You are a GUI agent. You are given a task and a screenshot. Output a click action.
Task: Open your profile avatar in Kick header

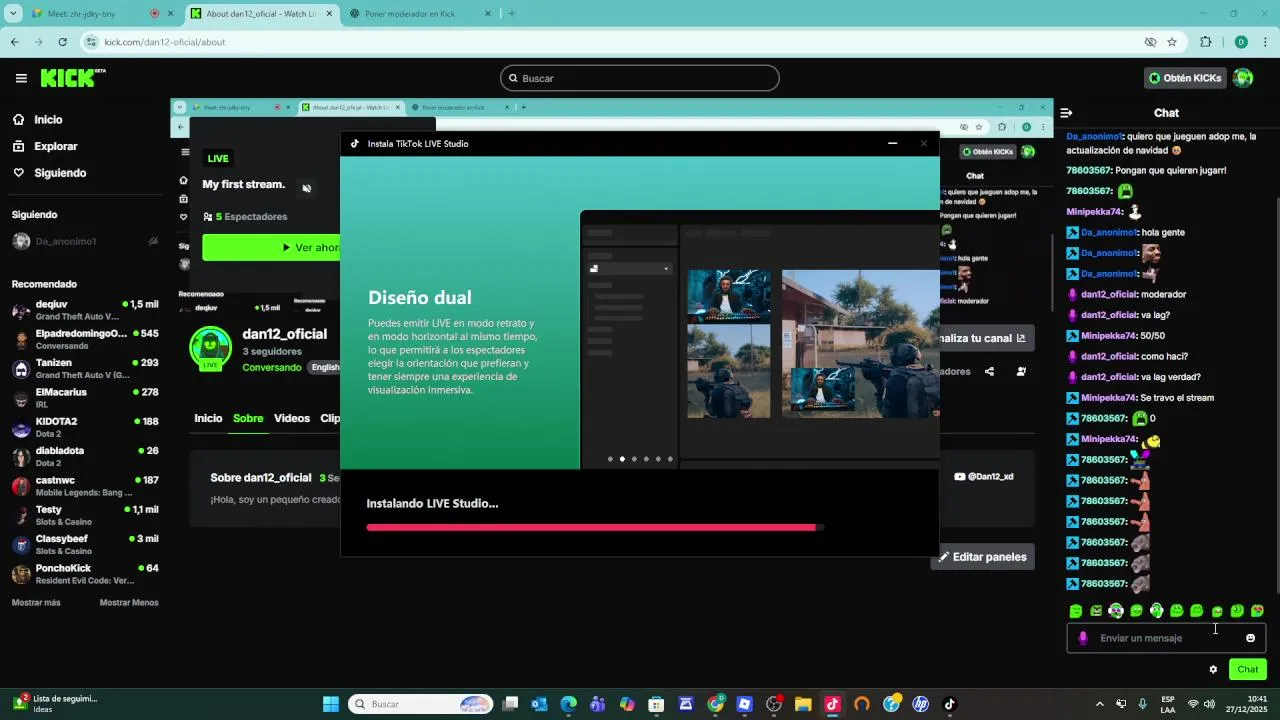point(1243,78)
